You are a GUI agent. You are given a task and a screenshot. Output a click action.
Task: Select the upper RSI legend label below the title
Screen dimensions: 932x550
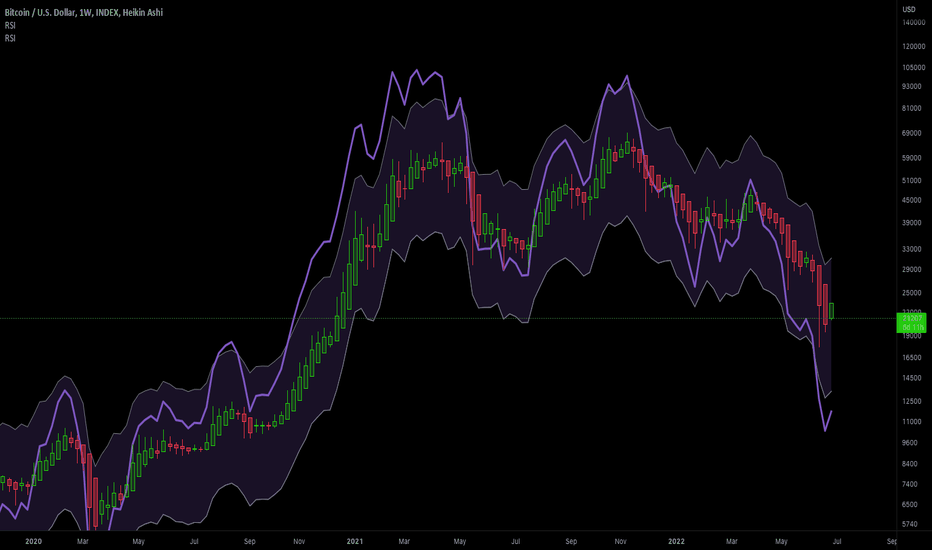click(x=10, y=26)
